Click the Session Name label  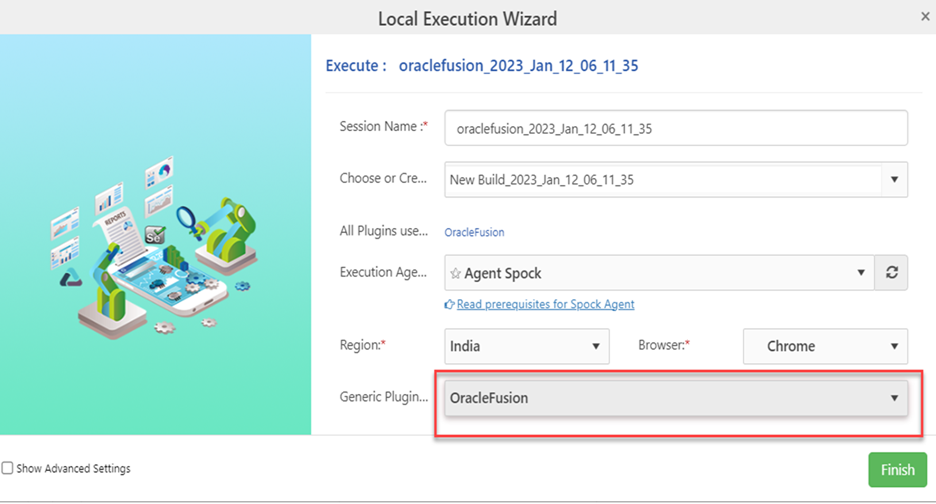point(383,127)
